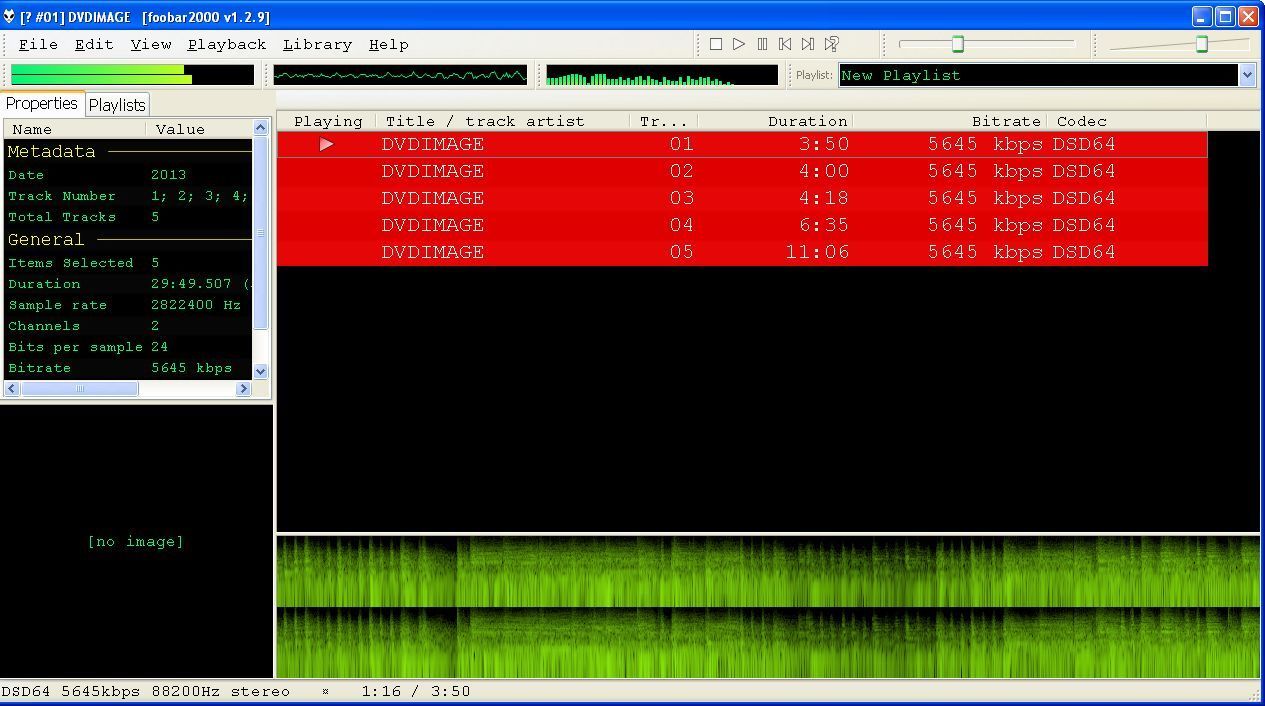Image resolution: width=1265 pixels, height=706 pixels.
Task: Switch to the Properties tab
Action: coord(42,104)
